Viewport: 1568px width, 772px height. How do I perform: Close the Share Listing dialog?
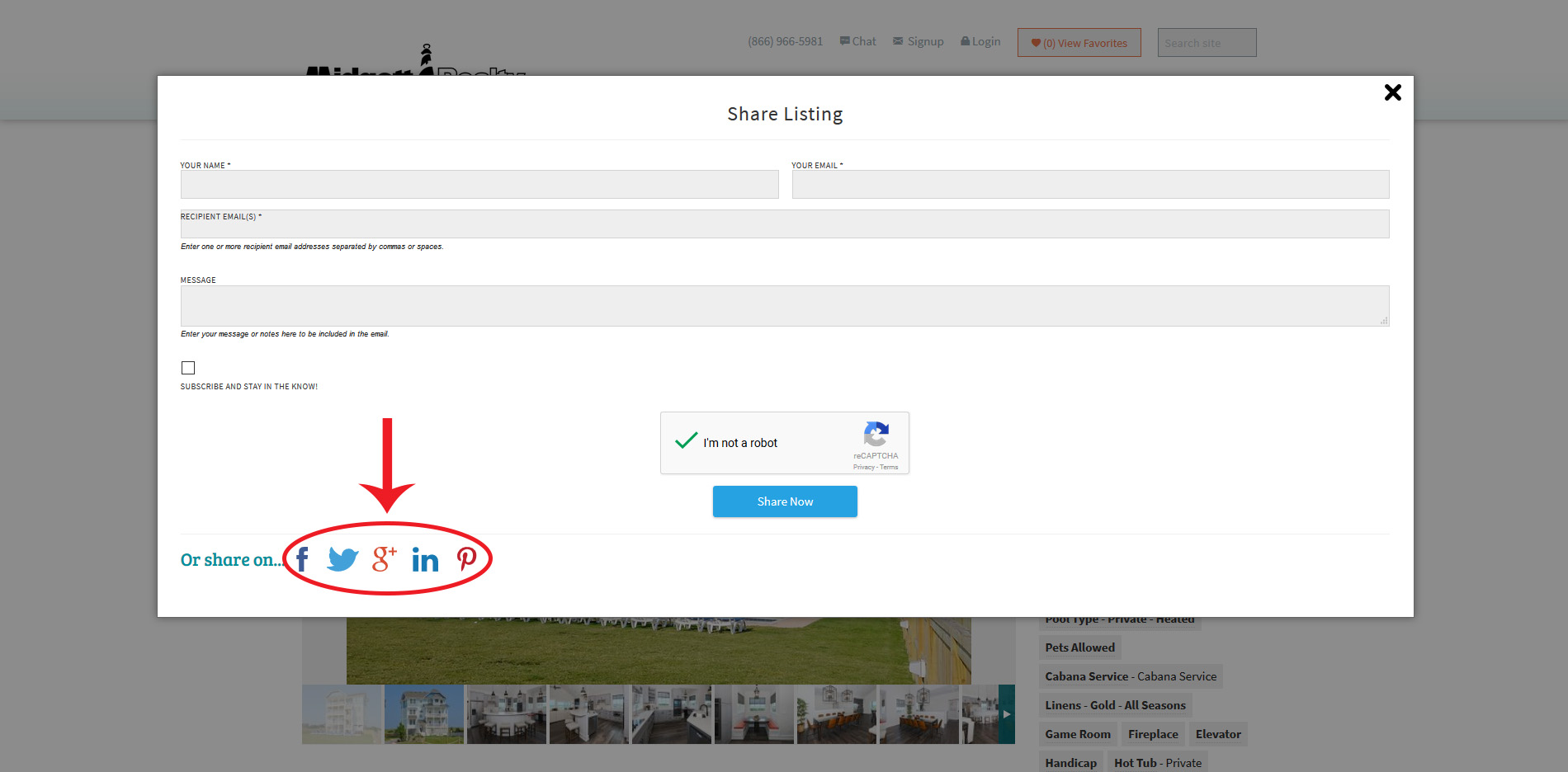click(x=1392, y=92)
